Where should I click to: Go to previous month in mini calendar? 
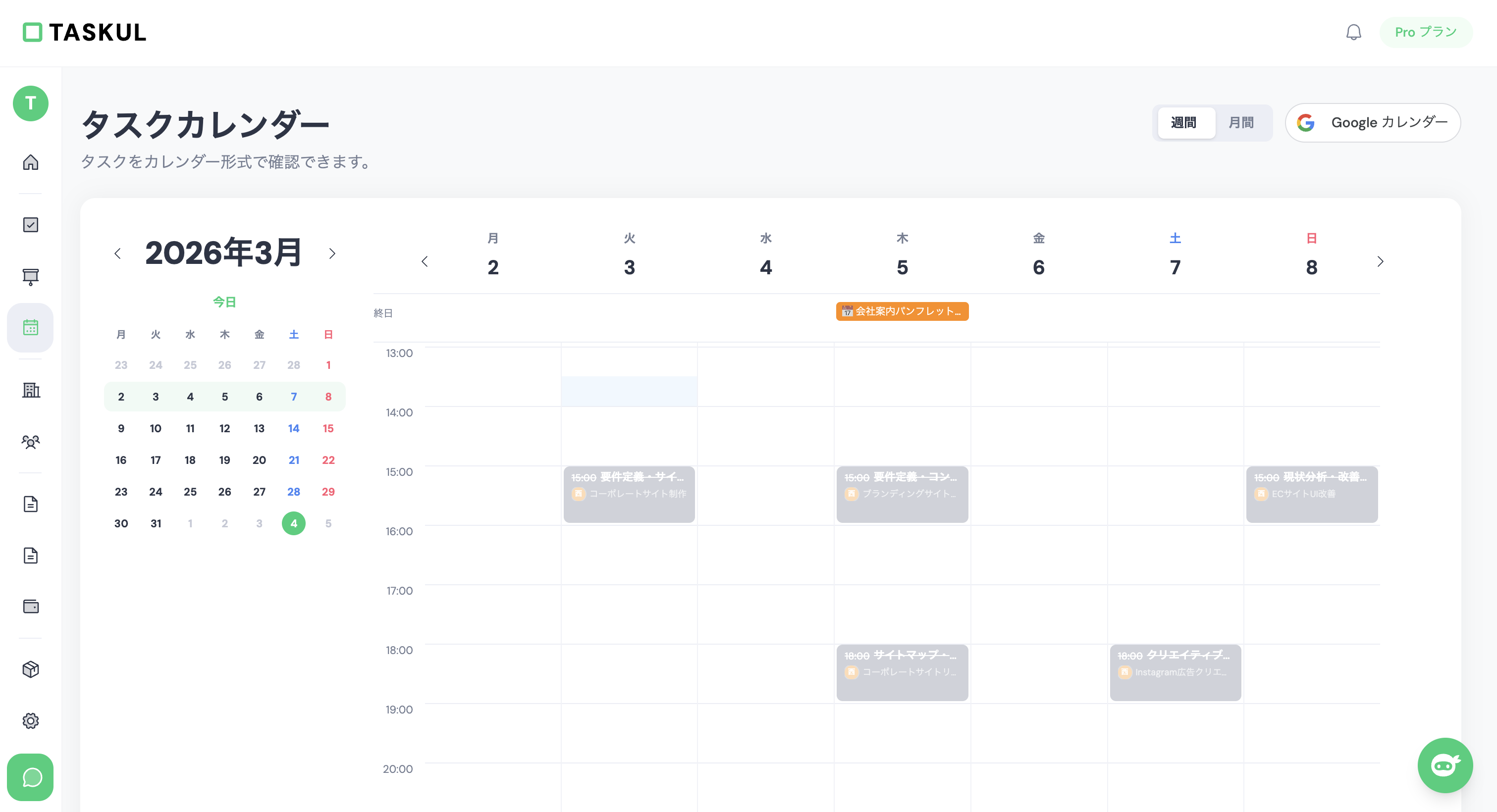[118, 253]
